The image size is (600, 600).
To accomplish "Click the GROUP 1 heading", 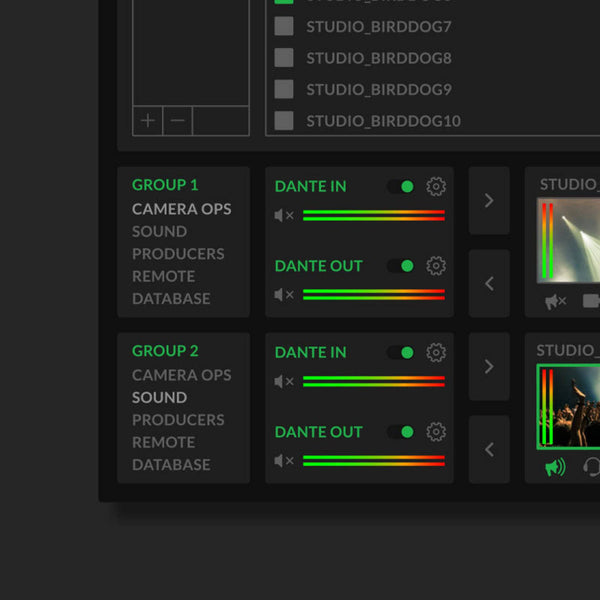I will (165, 185).
